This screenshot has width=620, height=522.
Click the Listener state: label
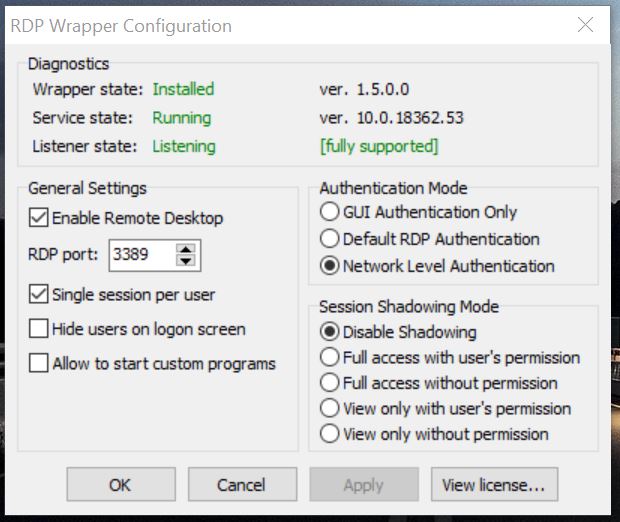click(x=85, y=146)
